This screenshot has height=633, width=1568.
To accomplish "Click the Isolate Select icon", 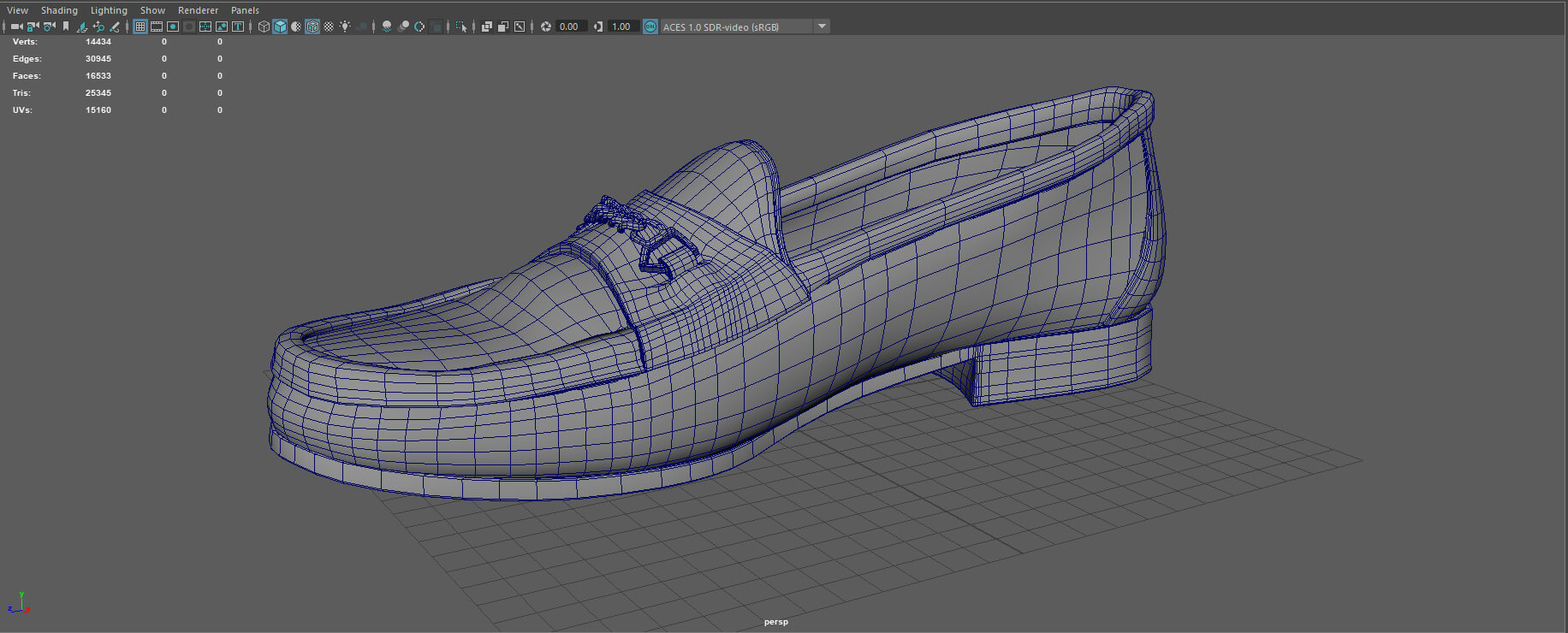I will pos(460,27).
